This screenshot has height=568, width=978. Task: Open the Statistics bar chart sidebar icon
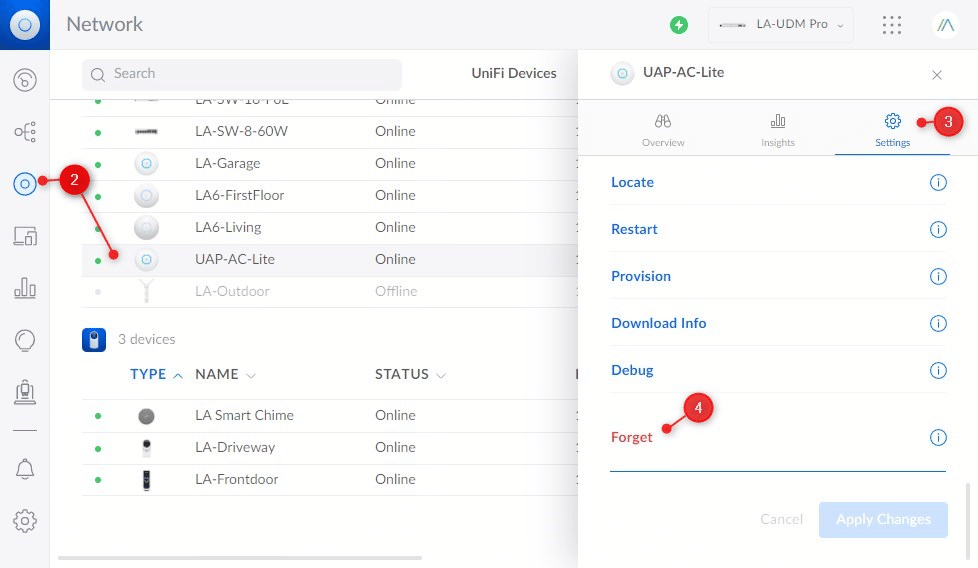click(x=25, y=287)
